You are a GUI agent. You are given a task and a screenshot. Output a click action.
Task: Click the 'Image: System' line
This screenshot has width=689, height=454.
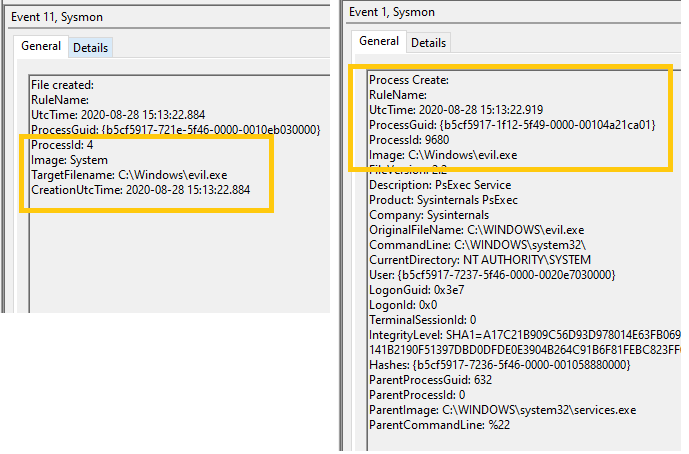coord(69,160)
